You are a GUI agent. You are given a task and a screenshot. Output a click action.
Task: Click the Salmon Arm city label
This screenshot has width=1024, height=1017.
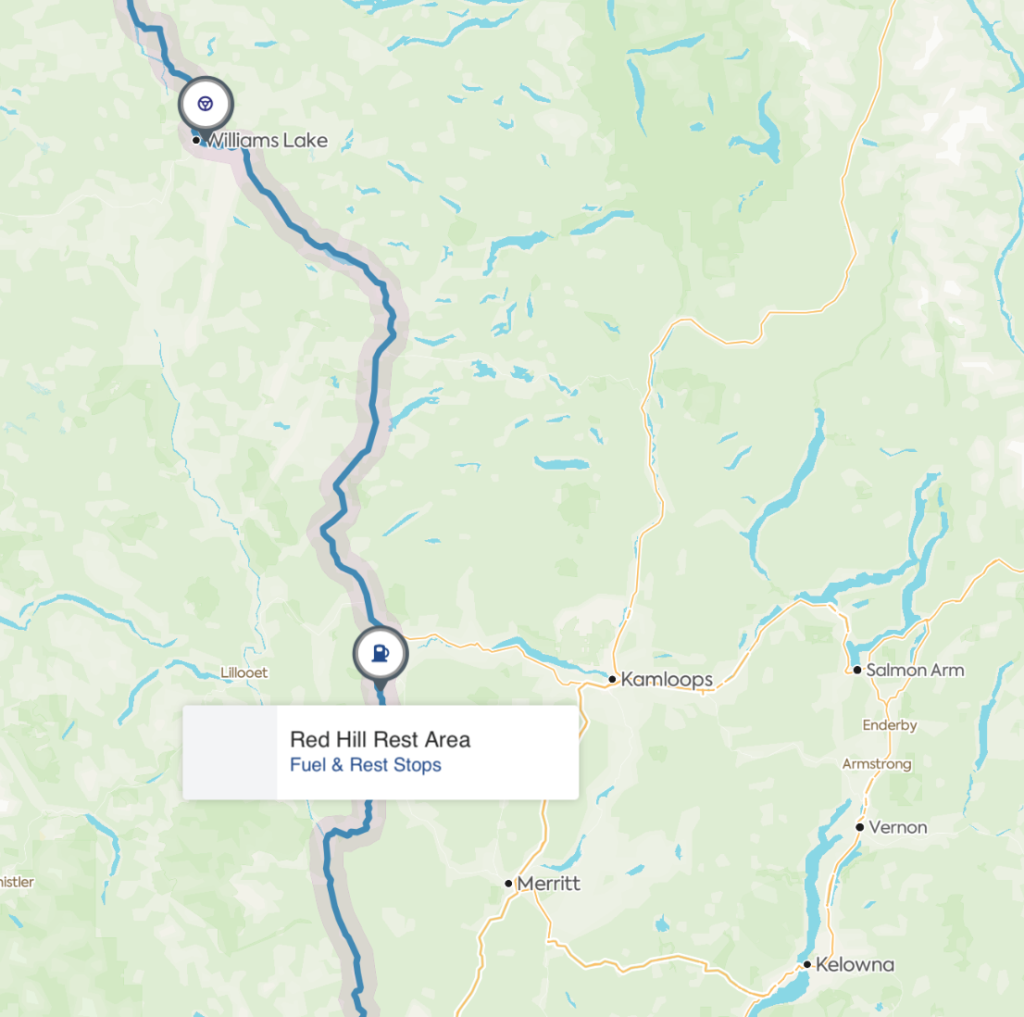coord(915,670)
